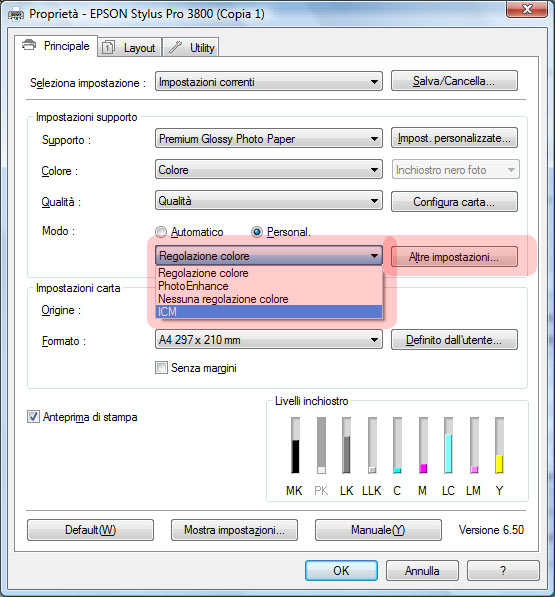Screen dimensions: 555x597
Task: Select the Personal. mode radio button
Action: coord(257,231)
